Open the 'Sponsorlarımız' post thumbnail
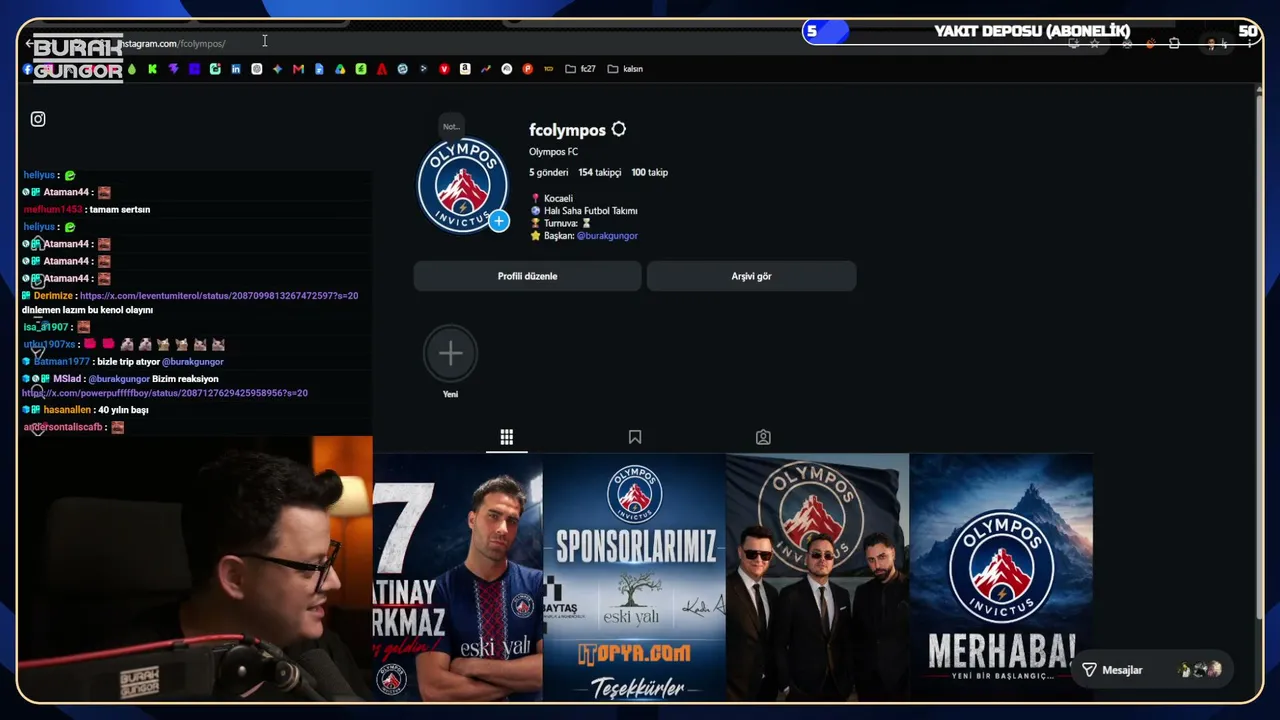Image resolution: width=1280 pixels, height=720 pixels. point(635,577)
